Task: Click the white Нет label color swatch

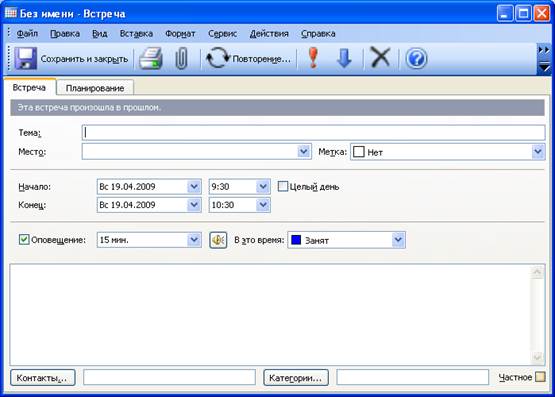Action: tap(359, 152)
